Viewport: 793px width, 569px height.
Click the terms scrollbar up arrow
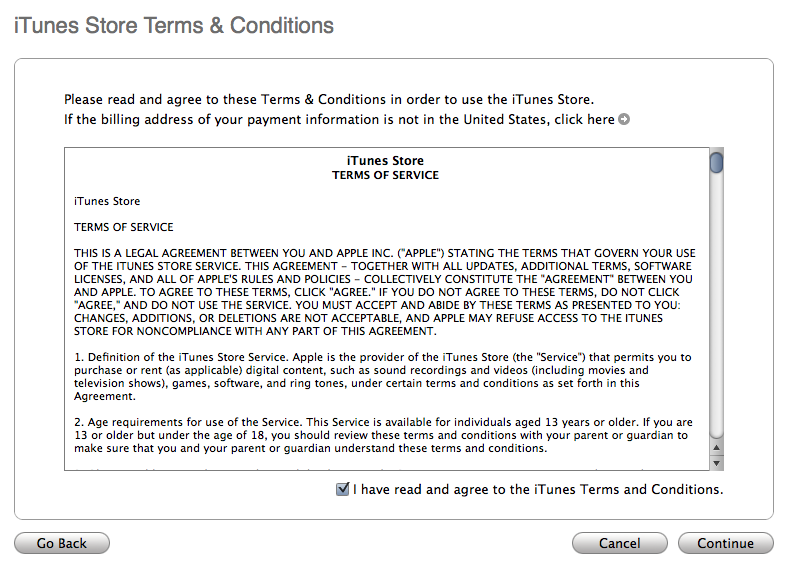click(716, 447)
